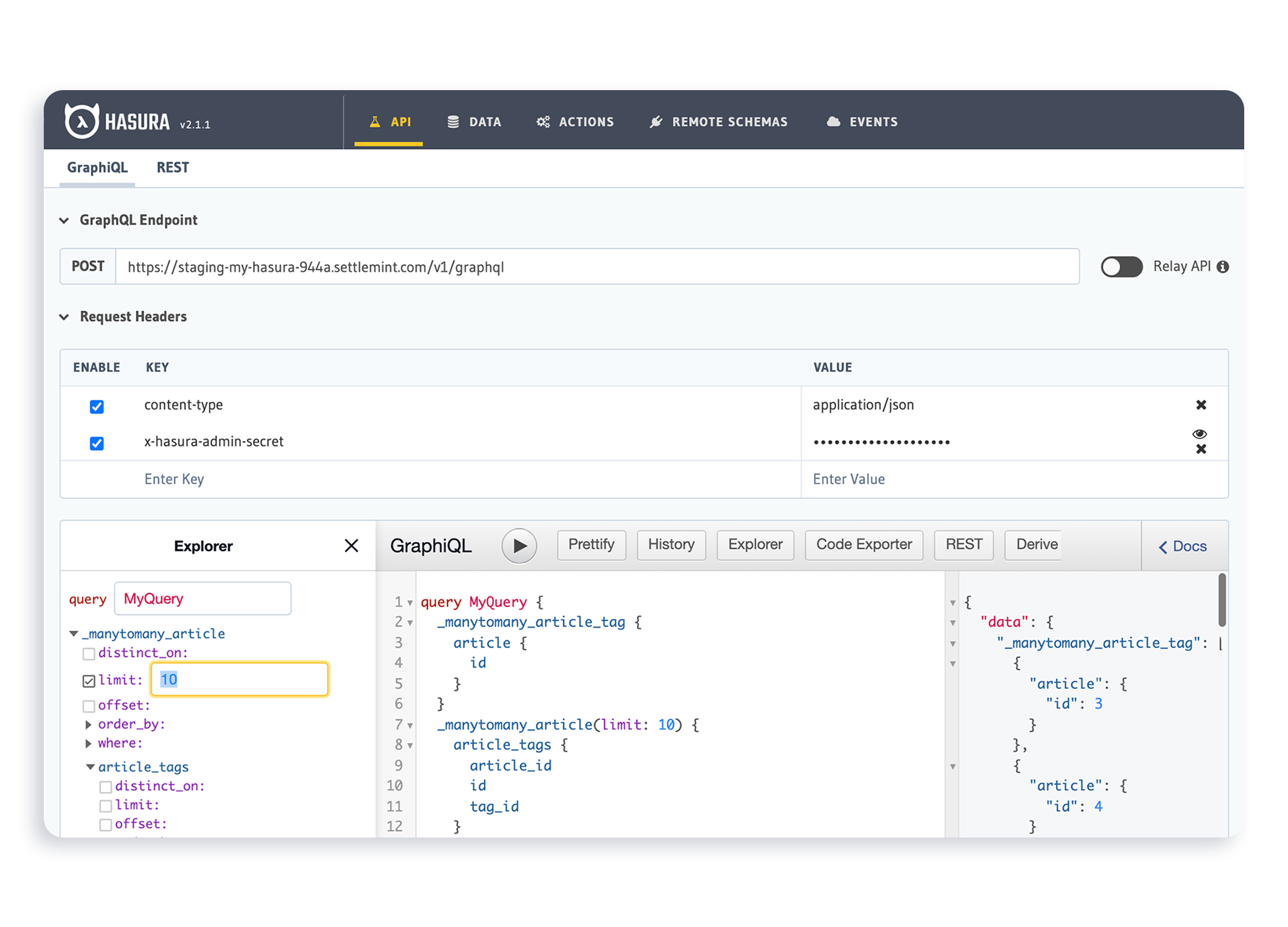Delete the x-hasura-admin-secret header

1200,449
